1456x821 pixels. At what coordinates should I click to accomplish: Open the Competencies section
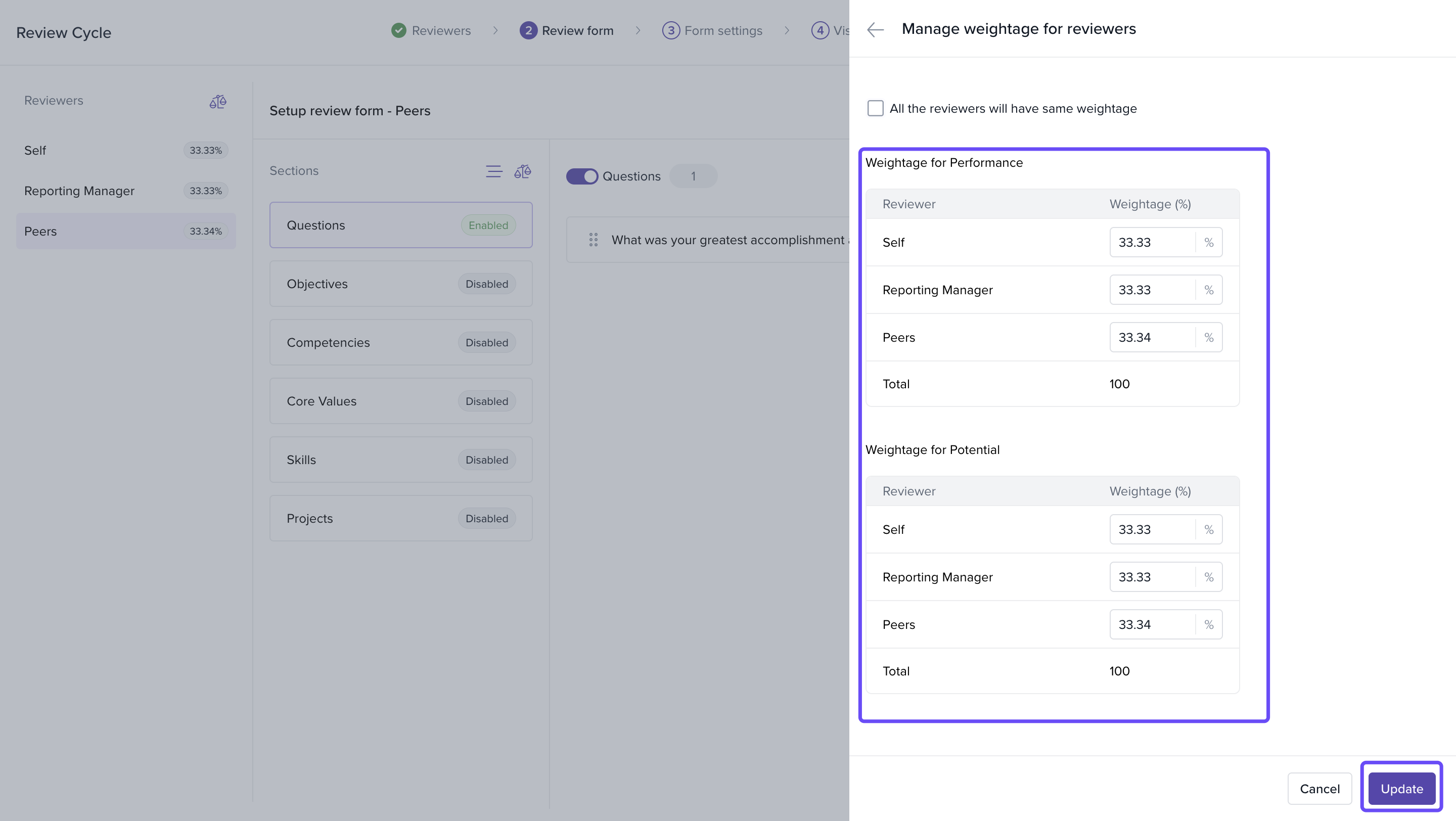[400, 342]
